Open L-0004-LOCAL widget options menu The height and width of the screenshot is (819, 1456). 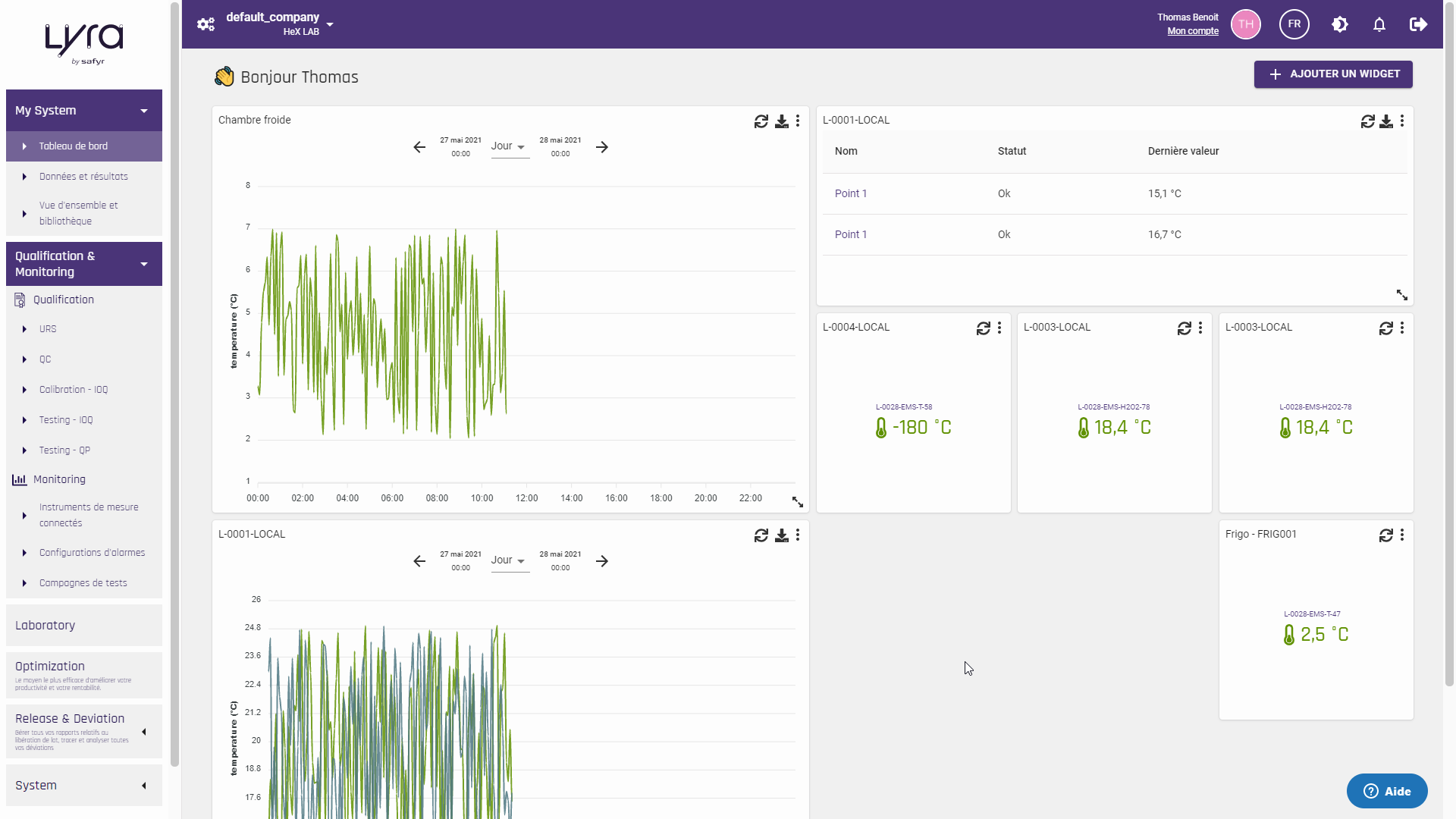(x=999, y=328)
